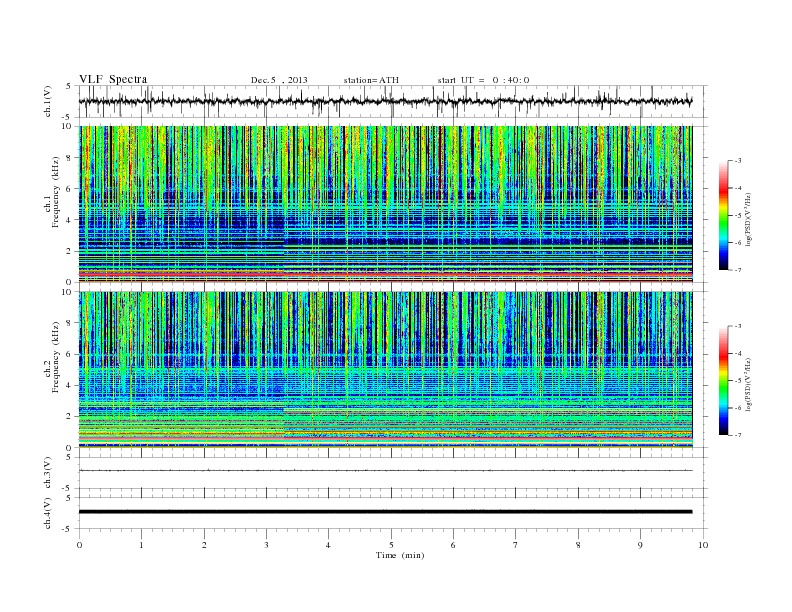Click the "-7" tick on ch.1 colorbar

(x=738, y=270)
